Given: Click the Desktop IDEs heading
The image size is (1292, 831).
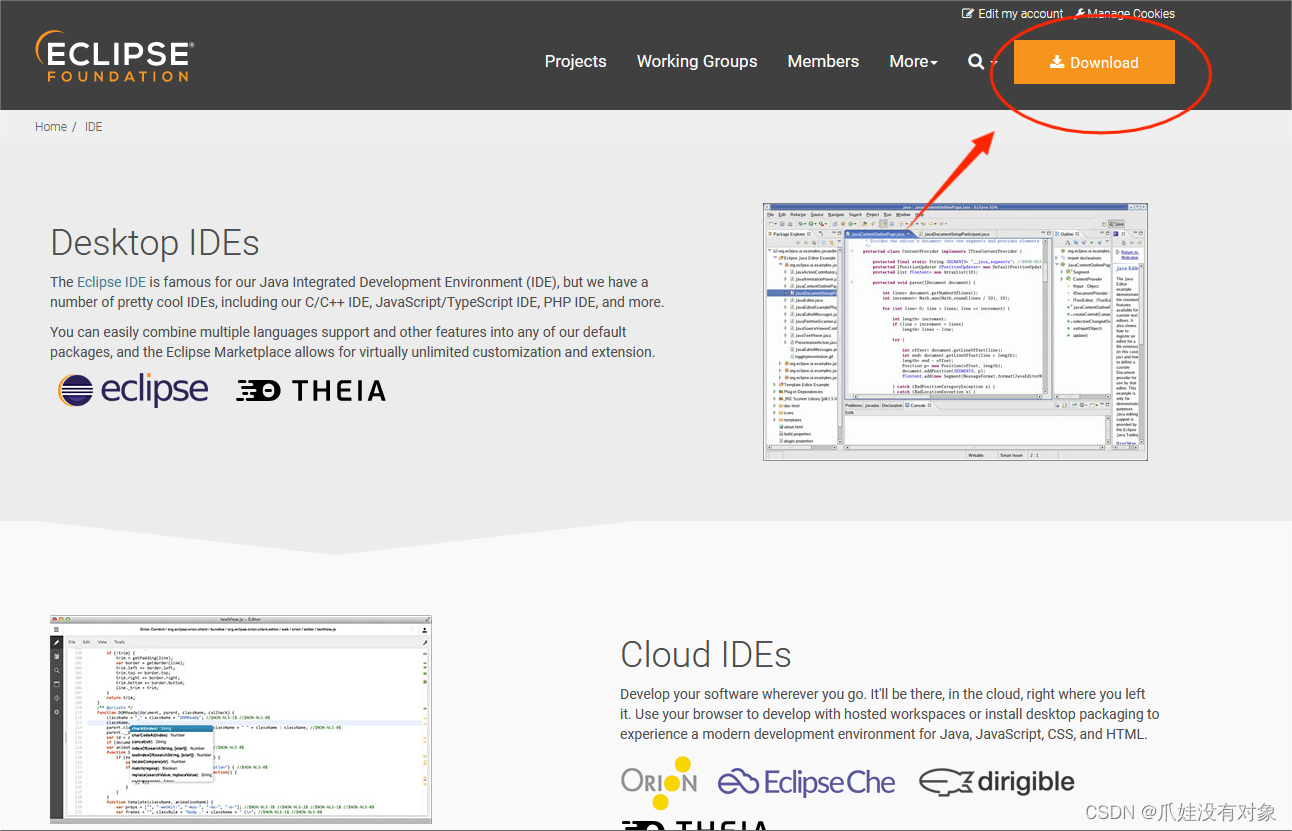Looking at the screenshot, I should pos(155,243).
